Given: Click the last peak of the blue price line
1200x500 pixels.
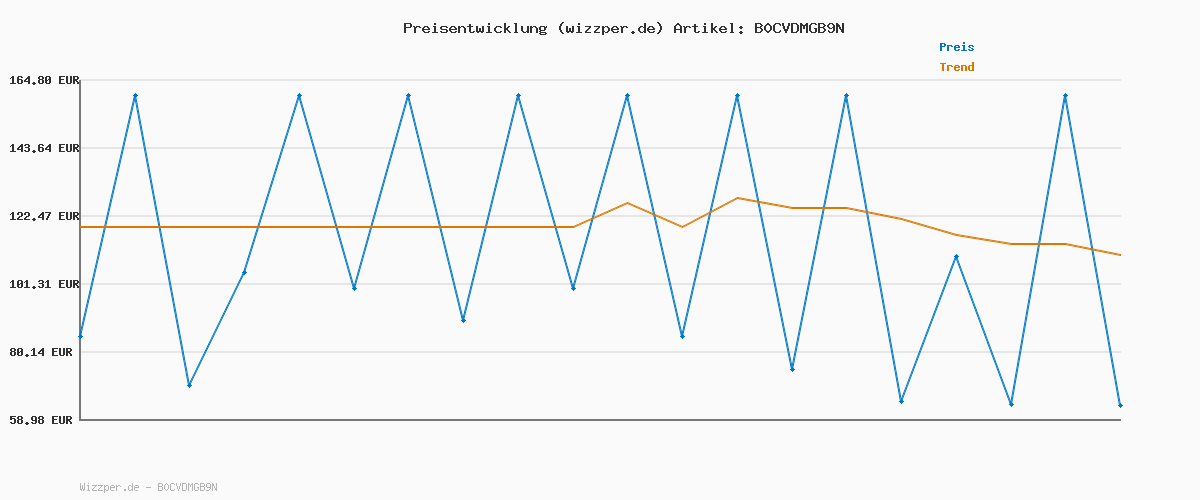Looking at the screenshot, I should click(x=1065, y=96).
